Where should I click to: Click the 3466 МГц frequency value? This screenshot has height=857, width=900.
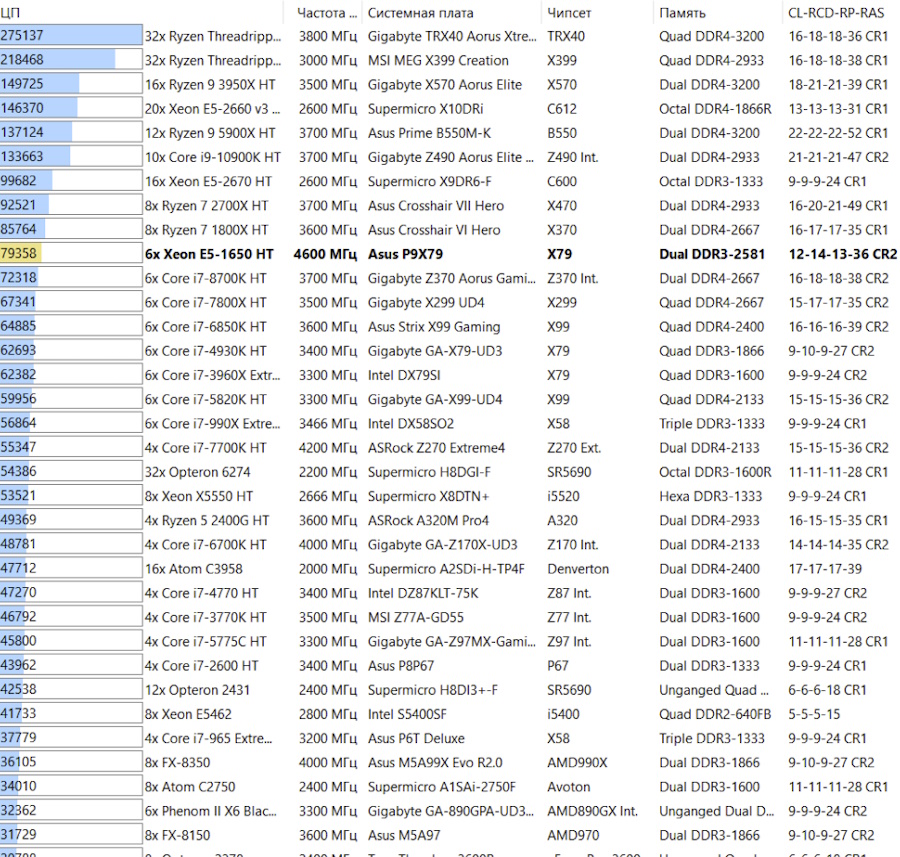pyautogui.click(x=328, y=424)
